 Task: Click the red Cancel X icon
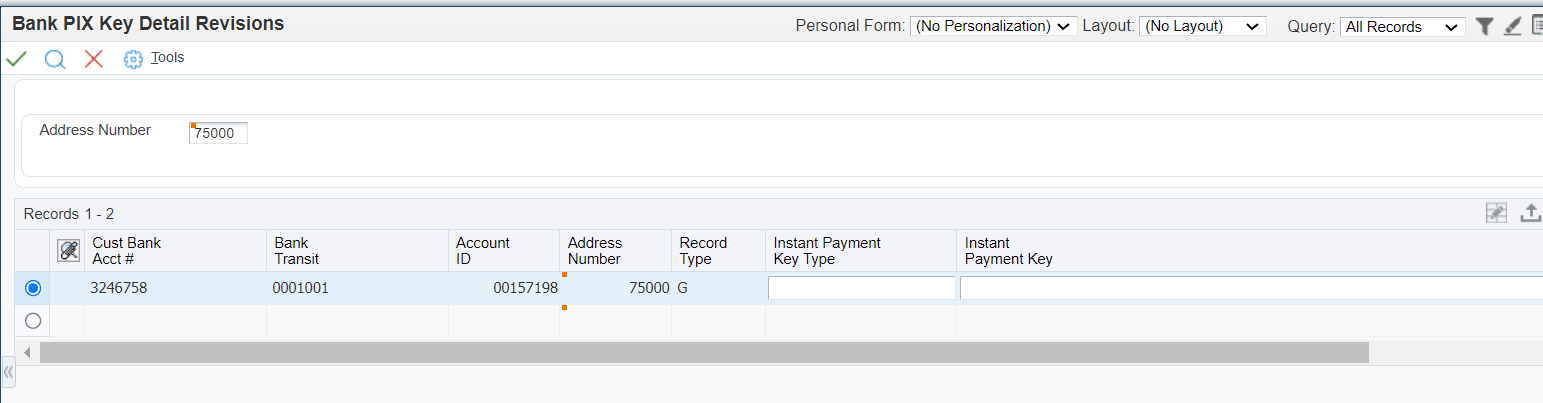click(94, 59)
